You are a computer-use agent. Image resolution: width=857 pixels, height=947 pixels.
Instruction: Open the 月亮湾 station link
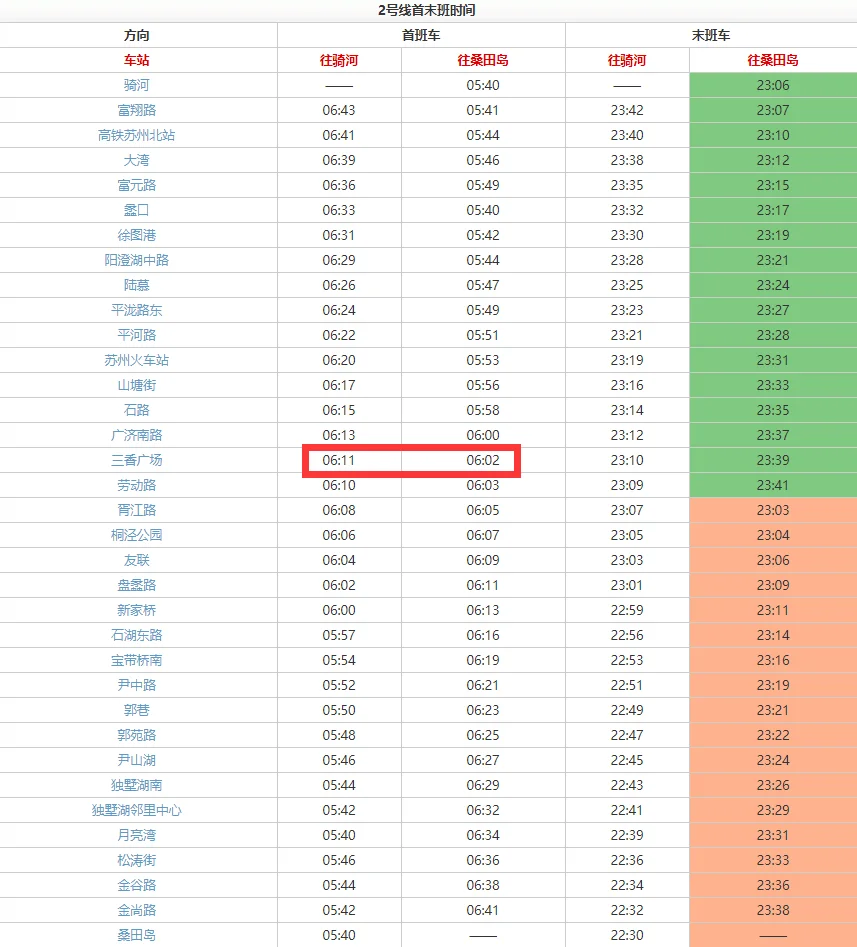point(137,835)
